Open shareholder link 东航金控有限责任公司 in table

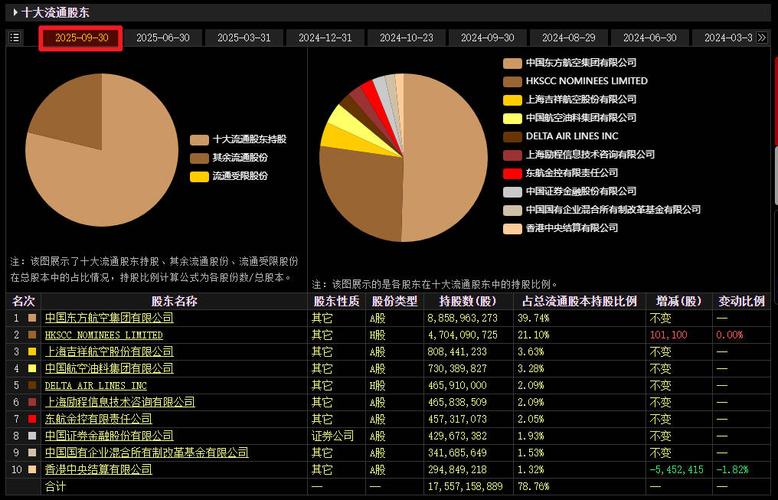tap(98, 419)
